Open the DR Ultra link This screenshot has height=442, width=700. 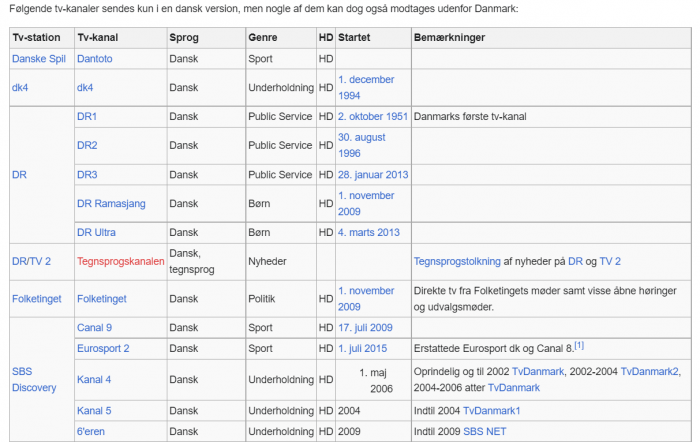click(x=96, y=233)
